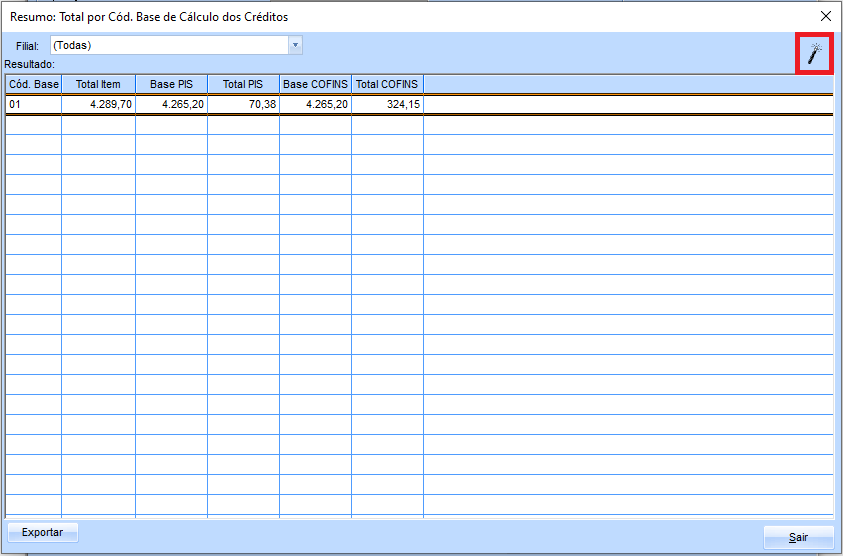Click the Total COFINS column header
Viewport: 843px width, 556px height.
coord(387,84)
